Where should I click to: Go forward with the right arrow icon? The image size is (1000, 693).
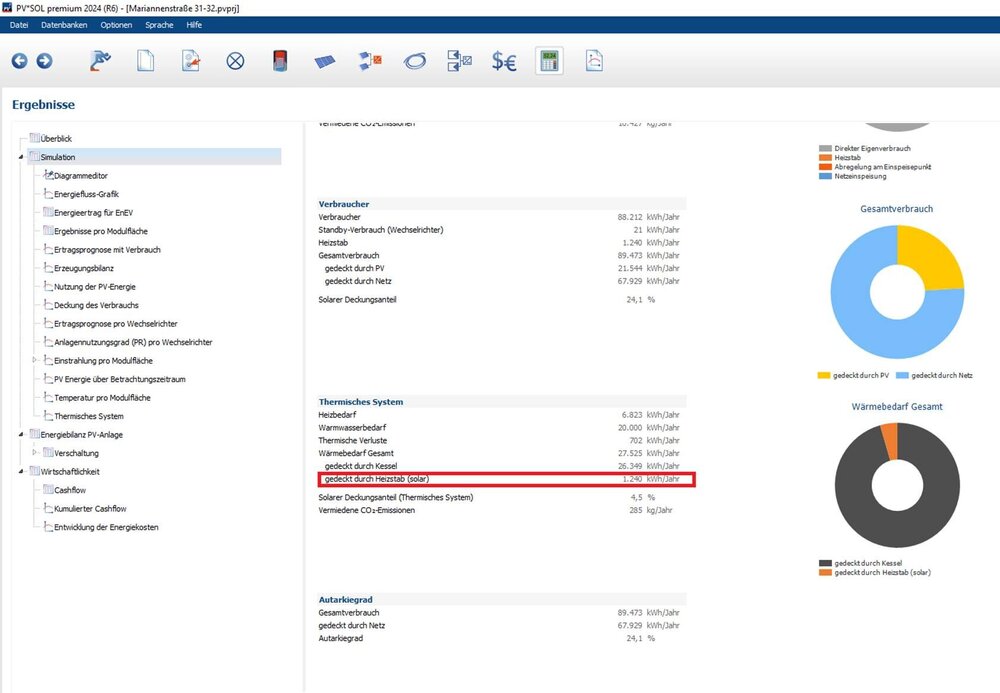click(45, 61)
